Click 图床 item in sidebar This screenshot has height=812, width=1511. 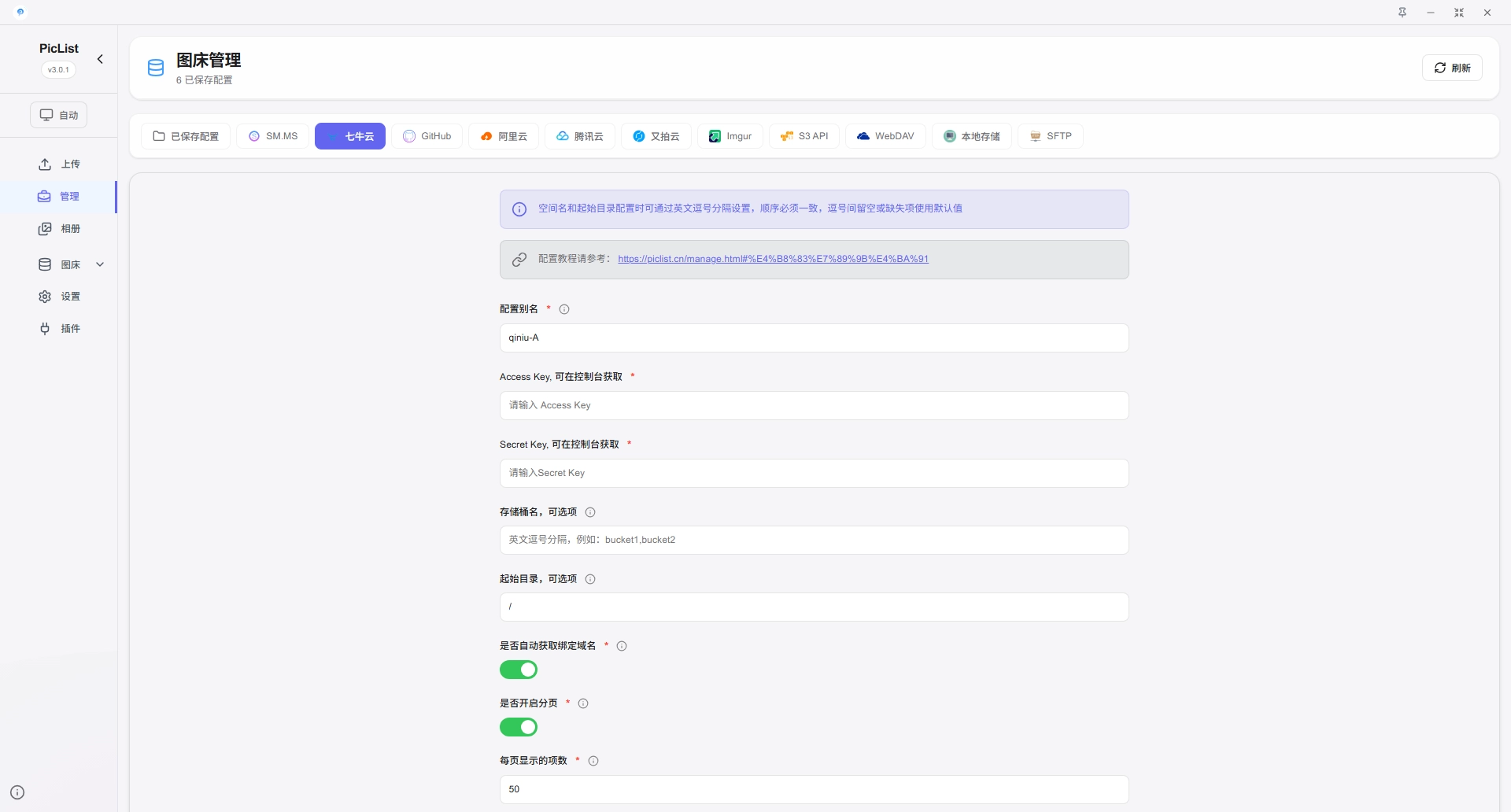59,264
